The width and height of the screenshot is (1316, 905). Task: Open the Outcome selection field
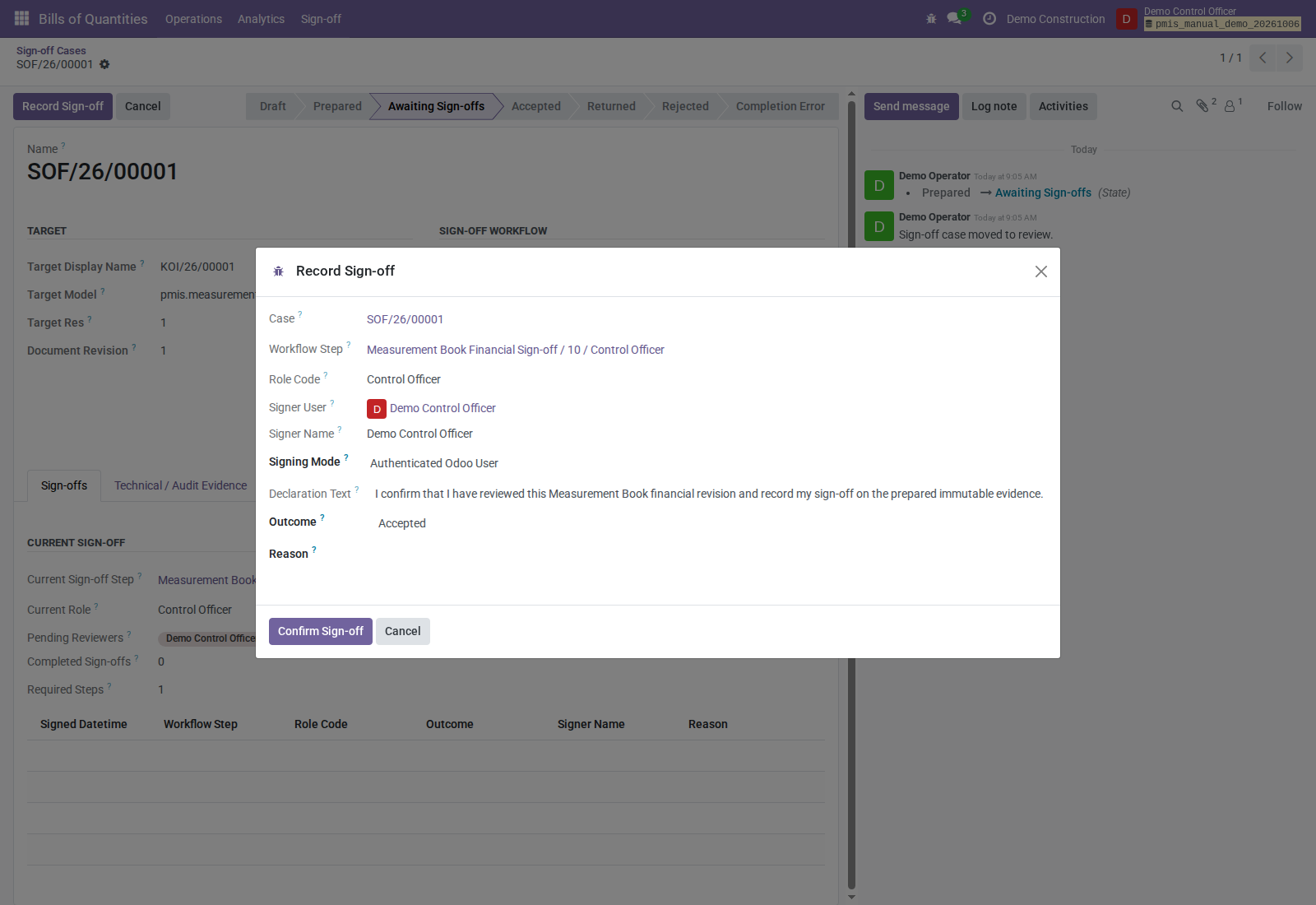point(709,523)
